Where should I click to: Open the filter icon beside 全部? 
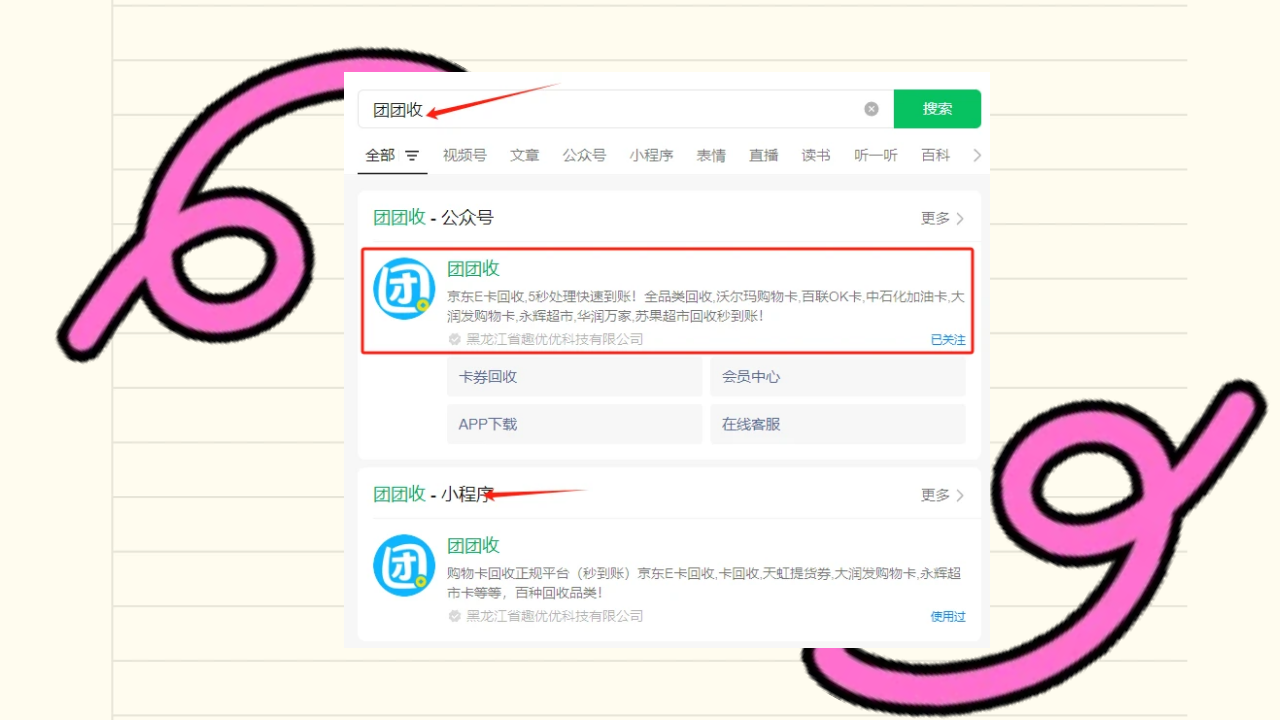[412, 156]
